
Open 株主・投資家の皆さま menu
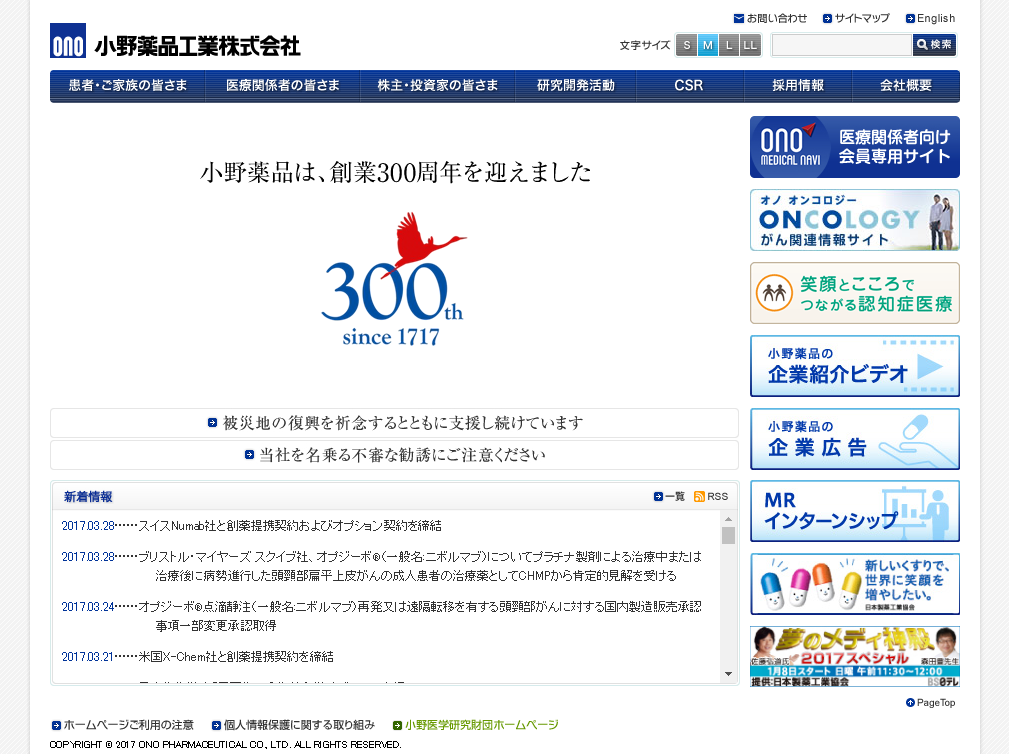click(438, 86)
